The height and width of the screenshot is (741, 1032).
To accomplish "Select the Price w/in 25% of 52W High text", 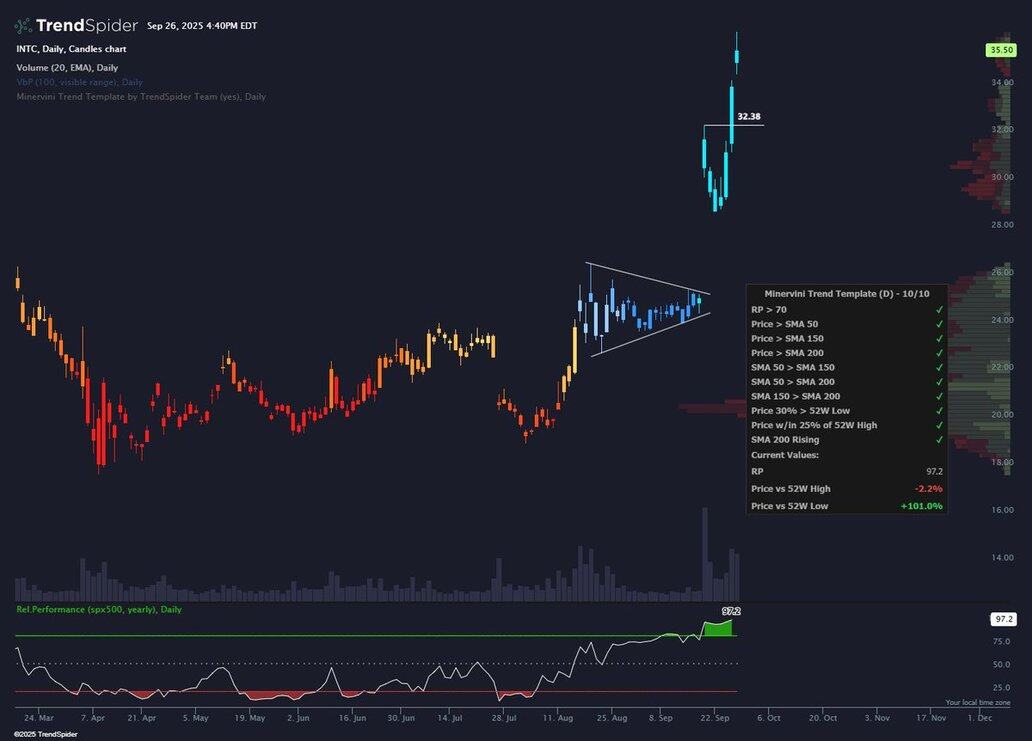I will pyautogui.click(x=814, y=425).
